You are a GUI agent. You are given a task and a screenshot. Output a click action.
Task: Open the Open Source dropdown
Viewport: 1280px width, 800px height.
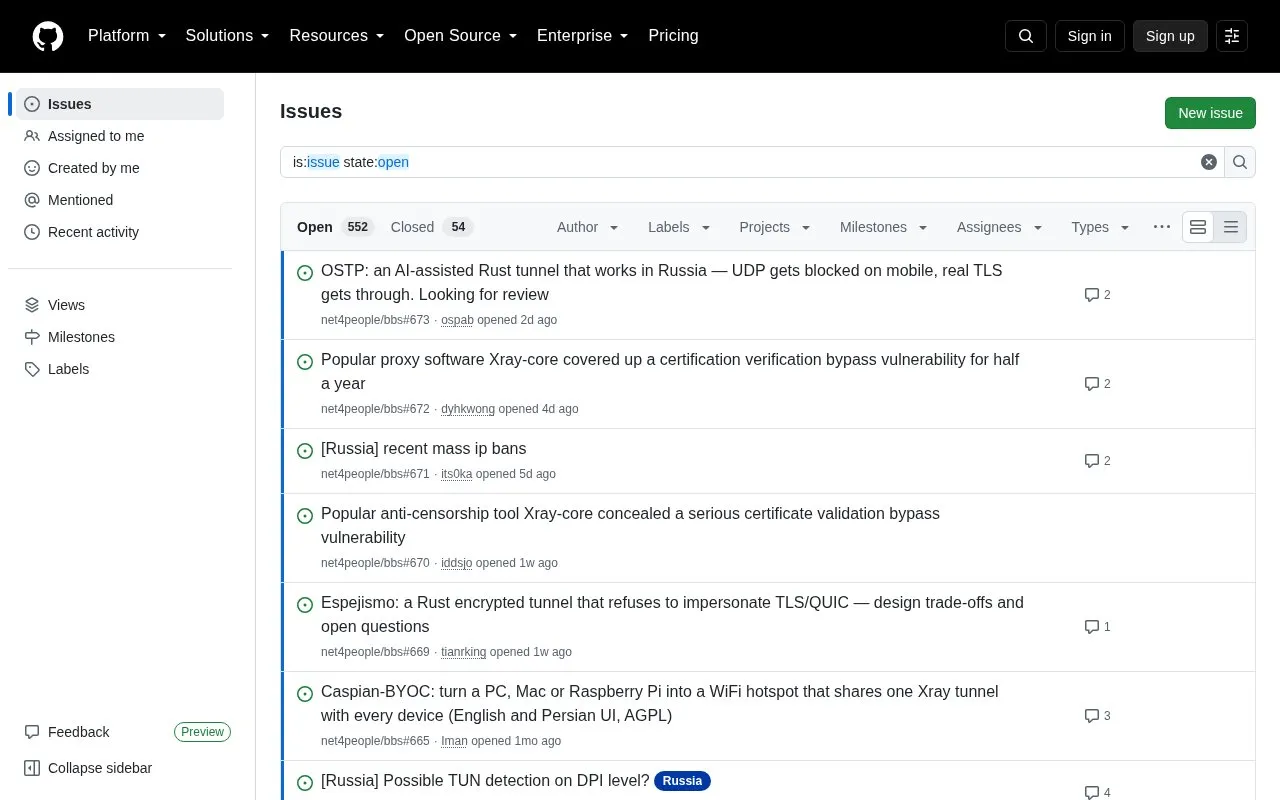(461, 36)
